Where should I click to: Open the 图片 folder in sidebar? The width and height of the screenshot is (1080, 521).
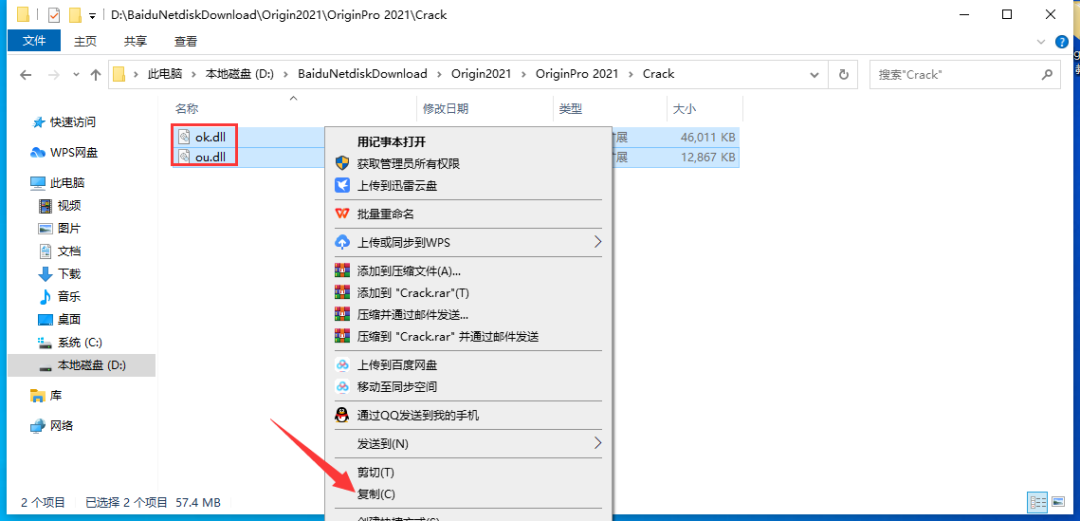(x=70, y=228)
